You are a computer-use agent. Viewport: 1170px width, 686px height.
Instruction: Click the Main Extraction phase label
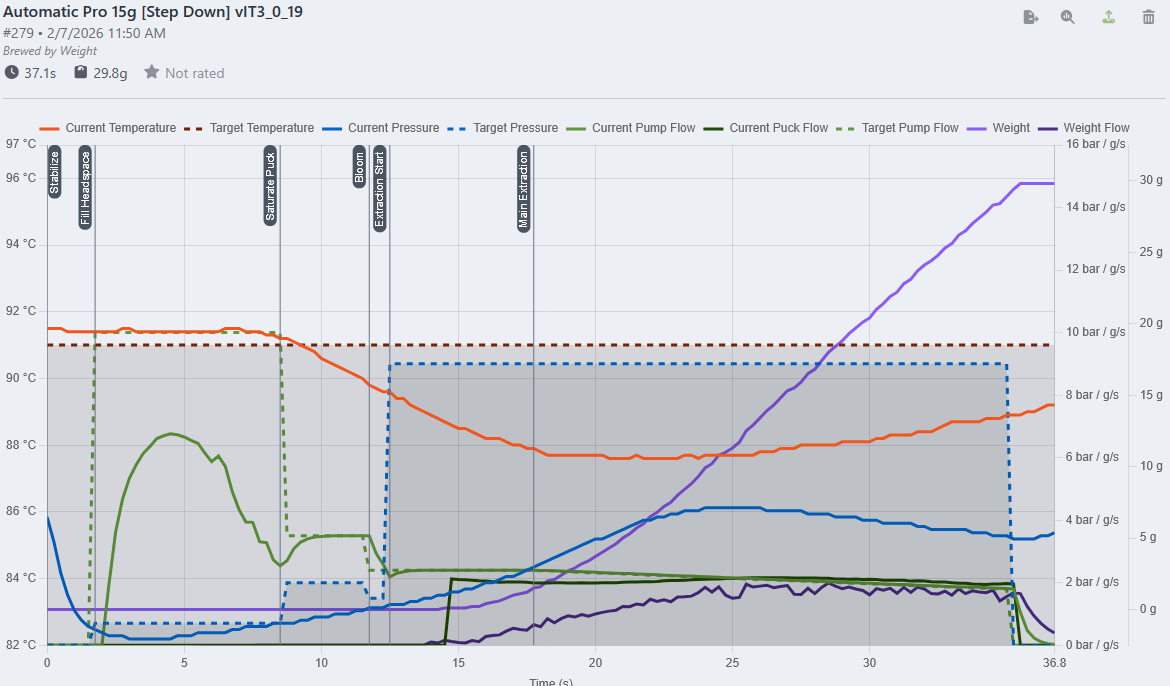point(524,190)
